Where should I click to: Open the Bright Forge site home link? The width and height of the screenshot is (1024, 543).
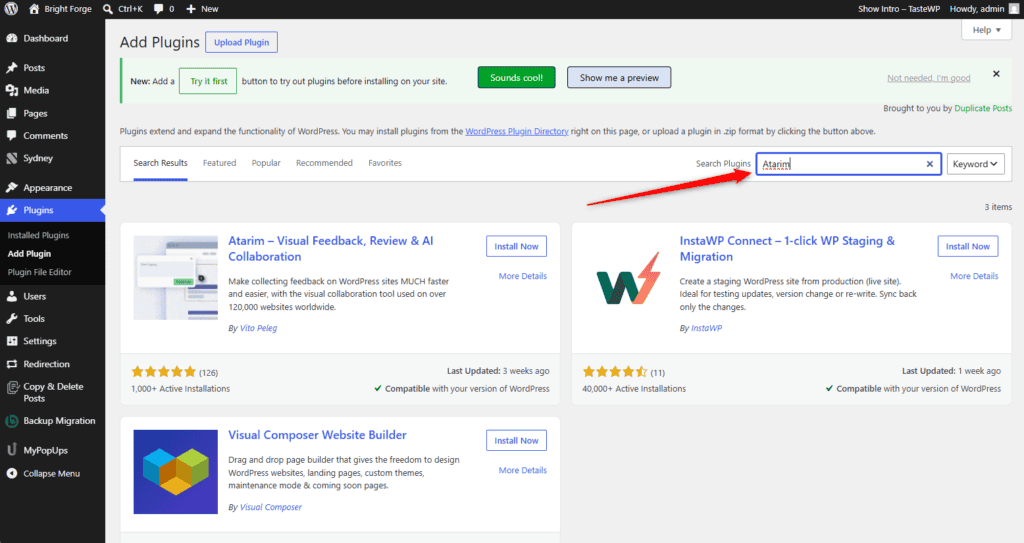60,9
